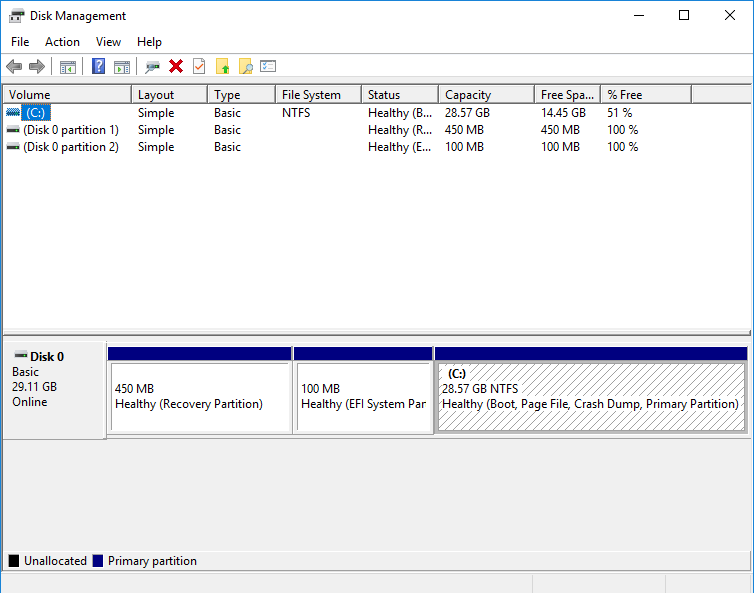Select Disk 0 partition 2 list row
The image size is (754, 593).
70,147
